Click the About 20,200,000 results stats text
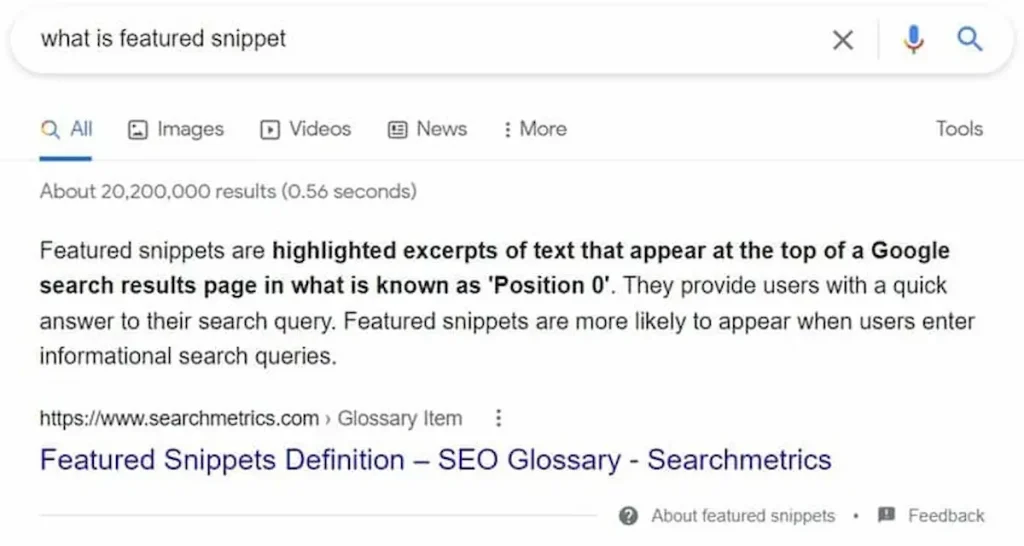The height and width of the screenshot is (546, 1024). (228, 191)
